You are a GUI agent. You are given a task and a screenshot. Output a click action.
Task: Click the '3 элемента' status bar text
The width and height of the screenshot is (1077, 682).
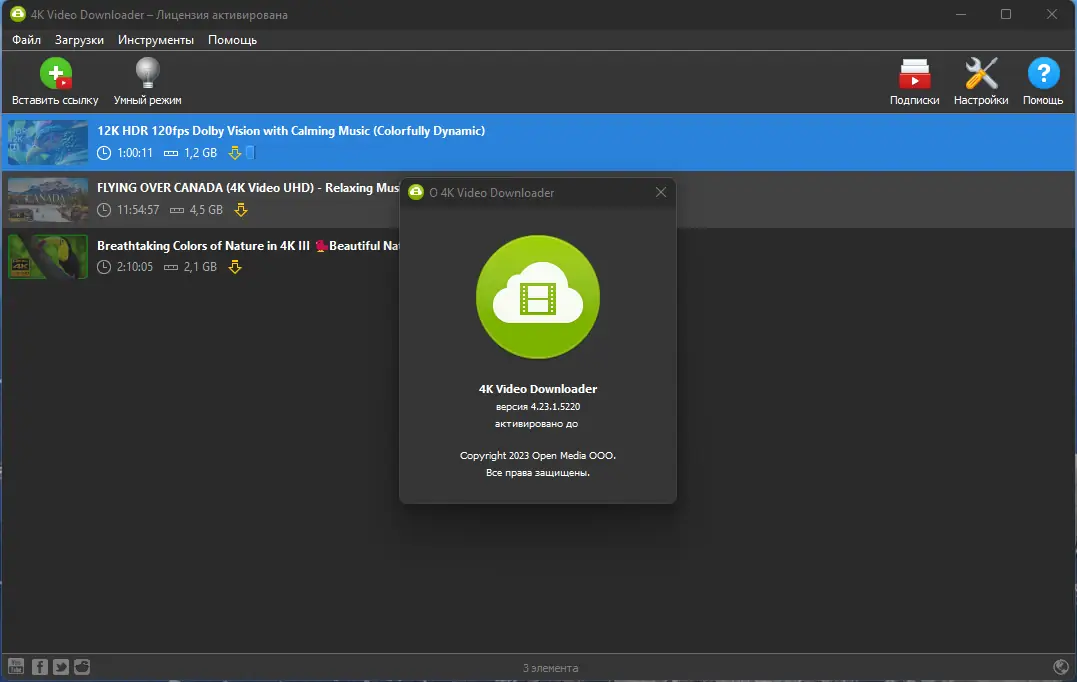point(550,668)
